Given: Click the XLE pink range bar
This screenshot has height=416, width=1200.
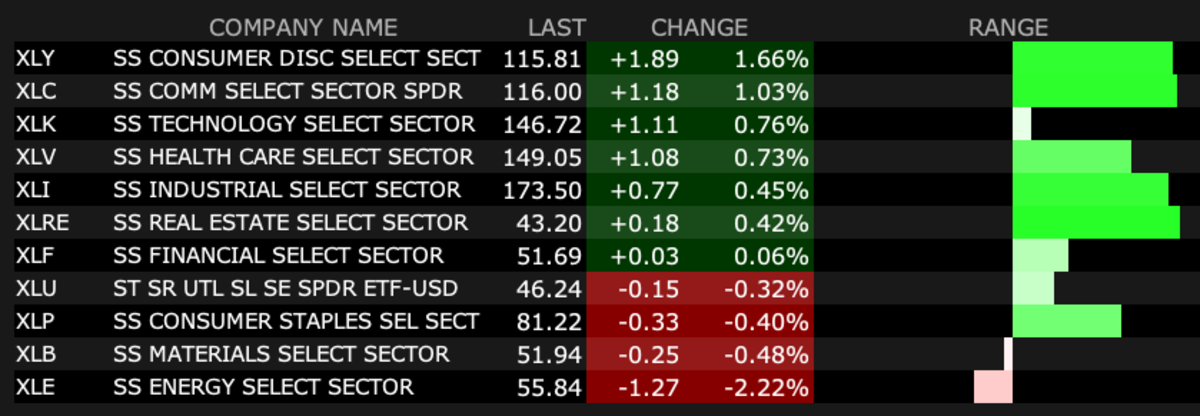Looking at the screenshot, I should (987, 387).
